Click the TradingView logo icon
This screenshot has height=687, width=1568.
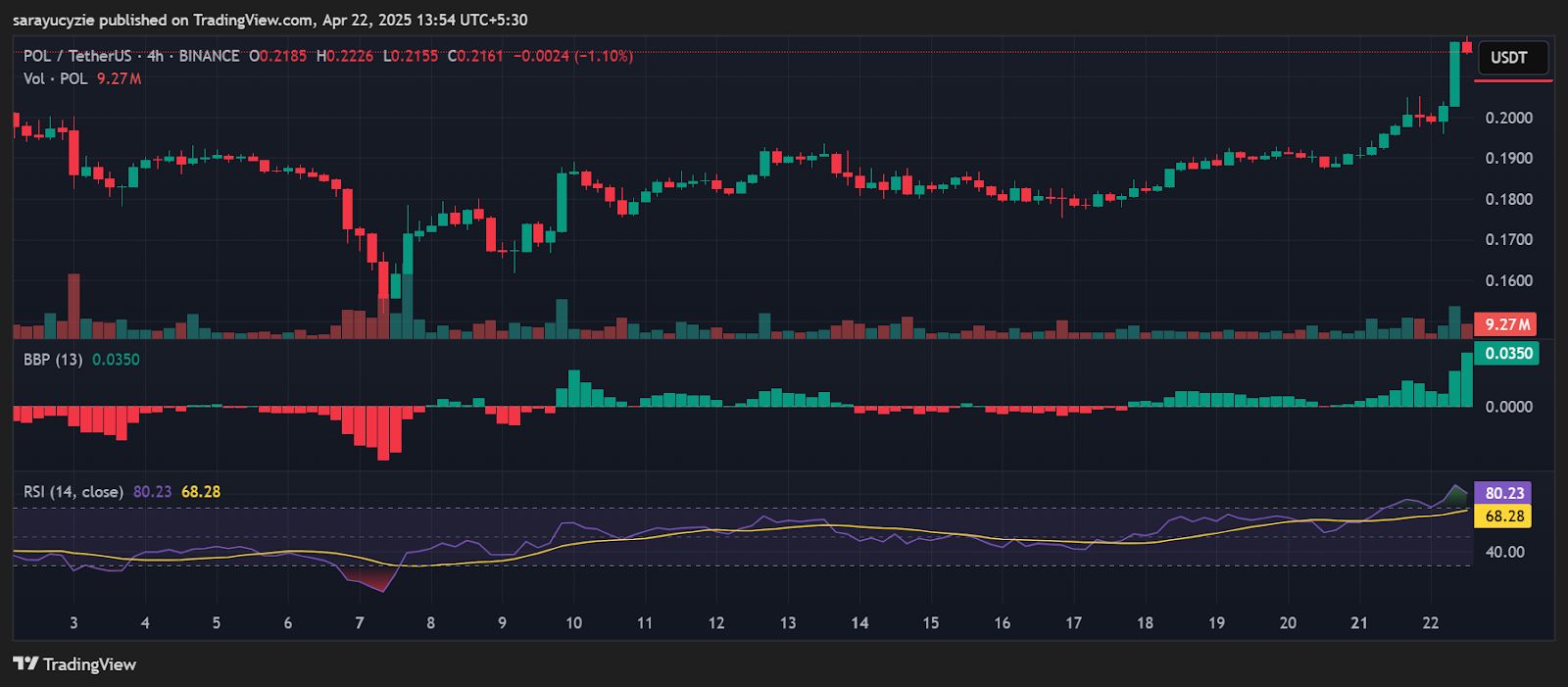point(25,663)
